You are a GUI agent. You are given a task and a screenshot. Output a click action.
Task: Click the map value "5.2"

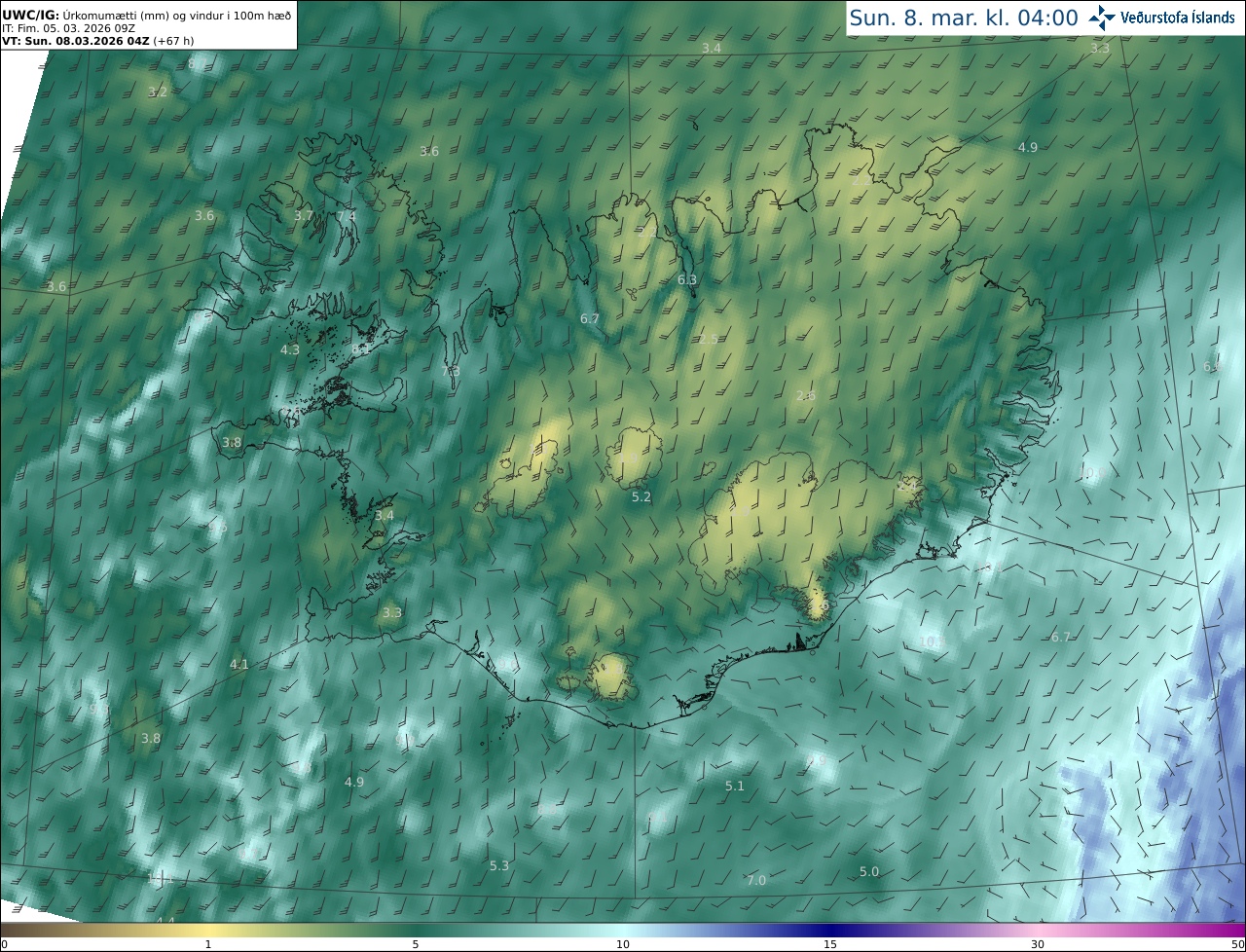pyautogui.click(x=641, y=496)
